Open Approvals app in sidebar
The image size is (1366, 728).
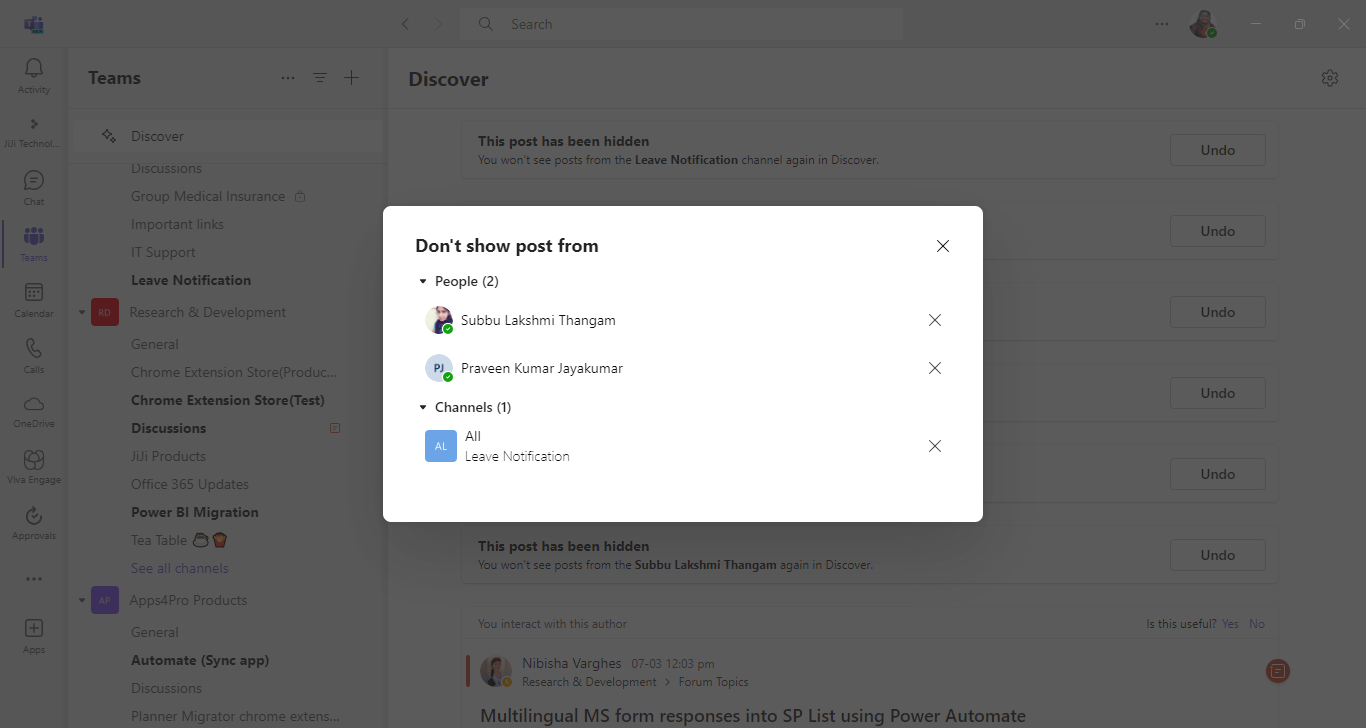(x=34, y=522)
